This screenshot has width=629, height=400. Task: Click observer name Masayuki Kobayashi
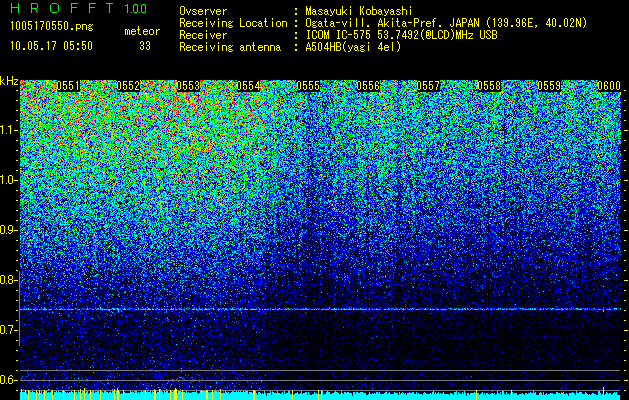(x=359, y=12)
